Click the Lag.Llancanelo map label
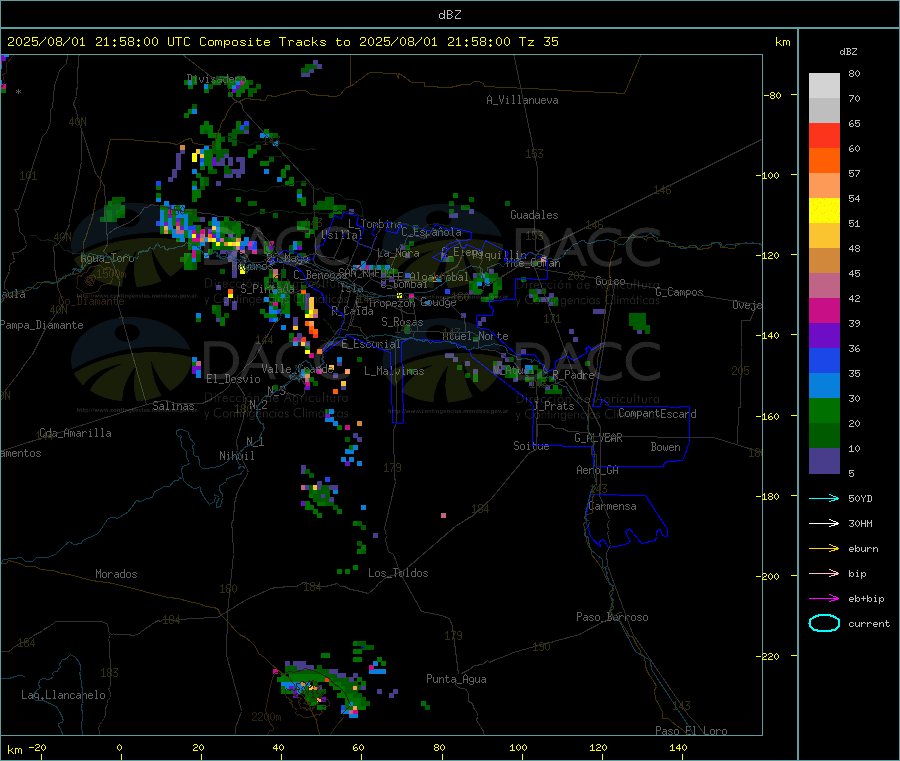 point(63,695)
